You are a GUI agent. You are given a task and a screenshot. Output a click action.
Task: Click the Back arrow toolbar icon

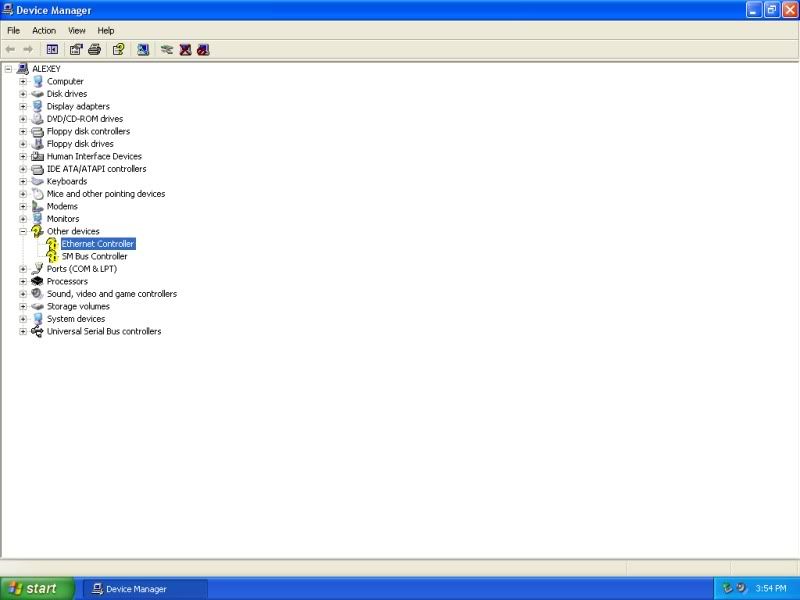(x=10, y=49)
